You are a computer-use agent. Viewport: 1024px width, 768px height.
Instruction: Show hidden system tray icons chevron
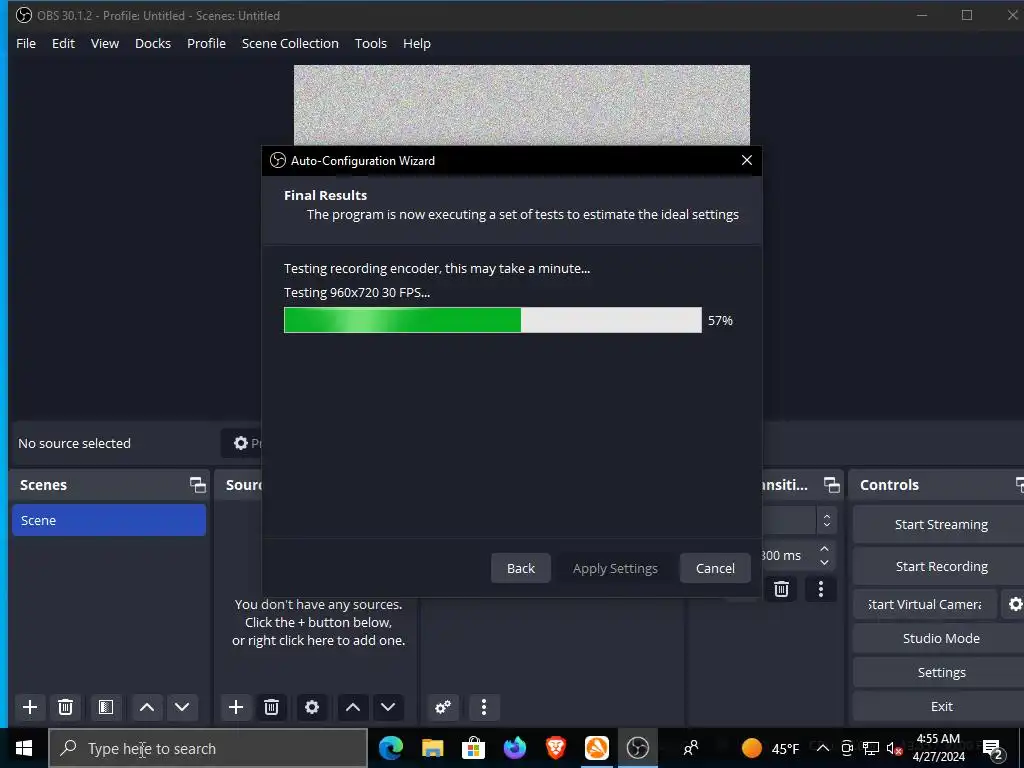tap(823, 748)
